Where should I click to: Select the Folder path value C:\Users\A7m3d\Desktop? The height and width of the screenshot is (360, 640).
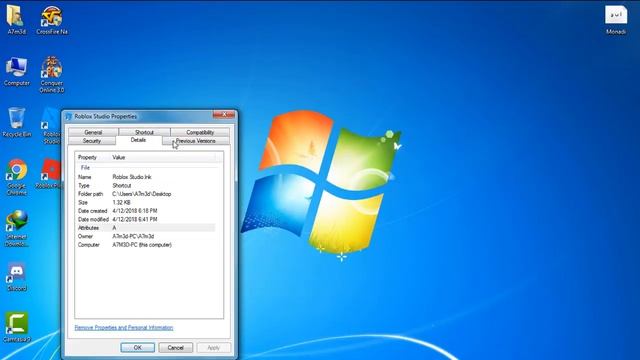click(x=142, y=194)
